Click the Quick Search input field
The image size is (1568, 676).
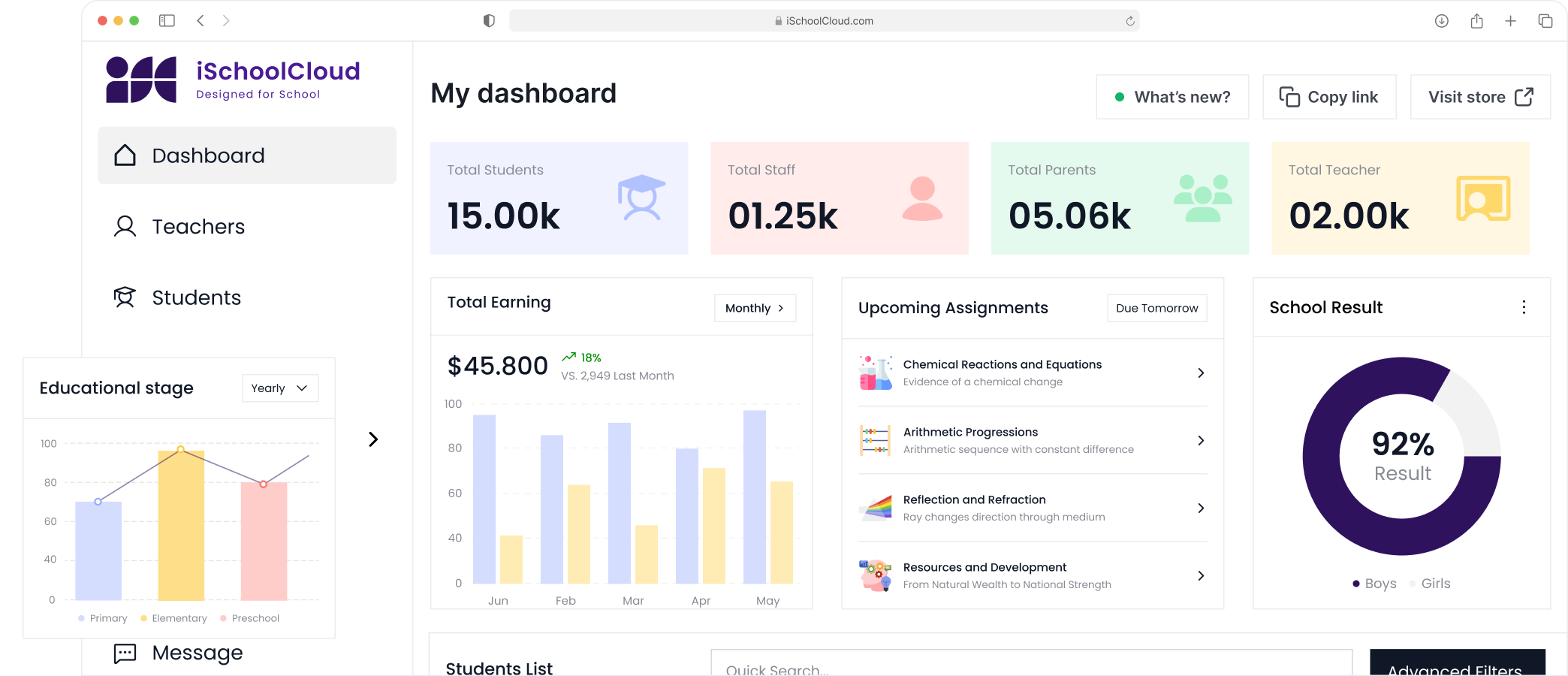click(x=1030, y=665)
